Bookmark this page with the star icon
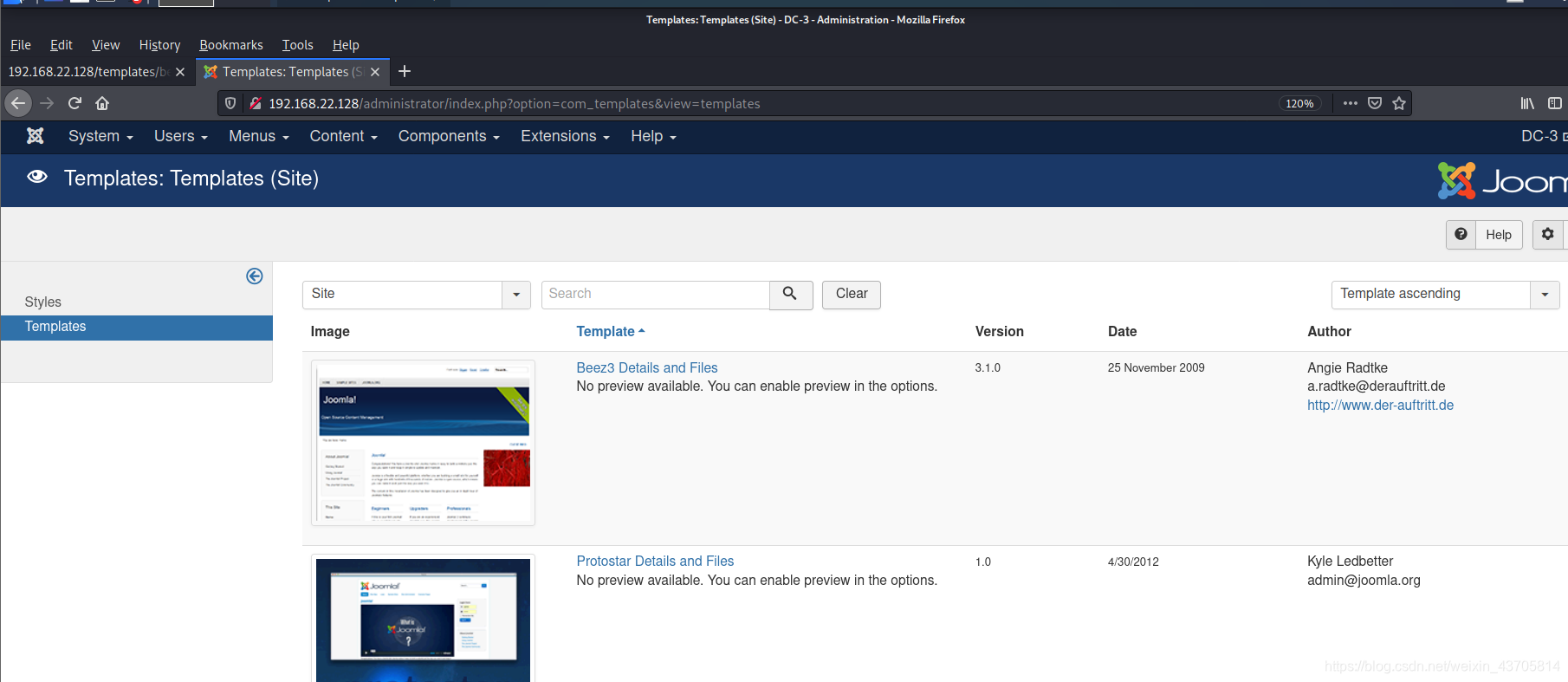This screenshot has width=1568, height=682. click(1399, 103)
